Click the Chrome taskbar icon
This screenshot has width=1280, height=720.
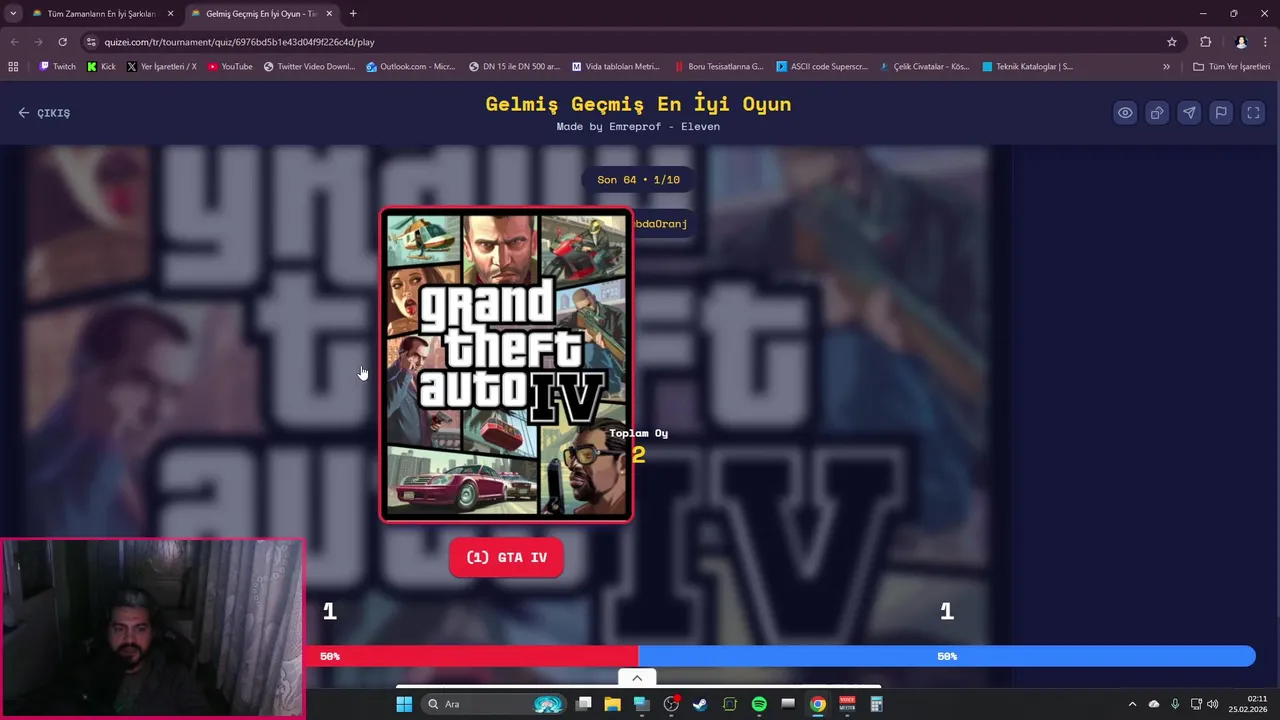(x=818, y=704)
